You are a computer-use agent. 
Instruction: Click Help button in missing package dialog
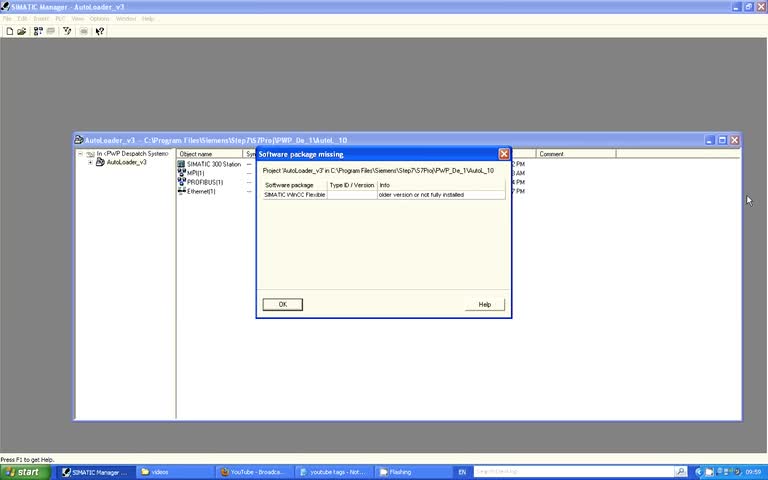(x=484, y=305)
